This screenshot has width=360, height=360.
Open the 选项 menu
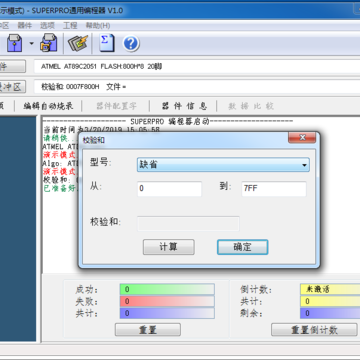pyautogui.click(x=47, y=26)
